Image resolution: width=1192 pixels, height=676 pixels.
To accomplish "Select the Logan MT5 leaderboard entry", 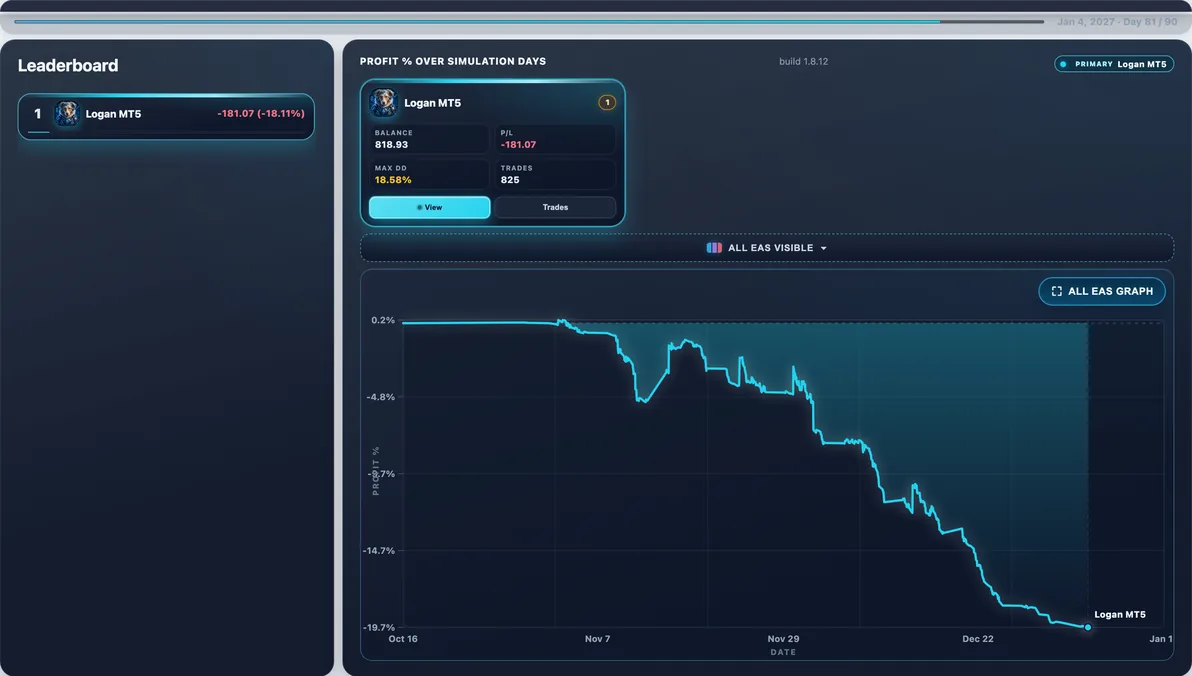I will [166, 116].
